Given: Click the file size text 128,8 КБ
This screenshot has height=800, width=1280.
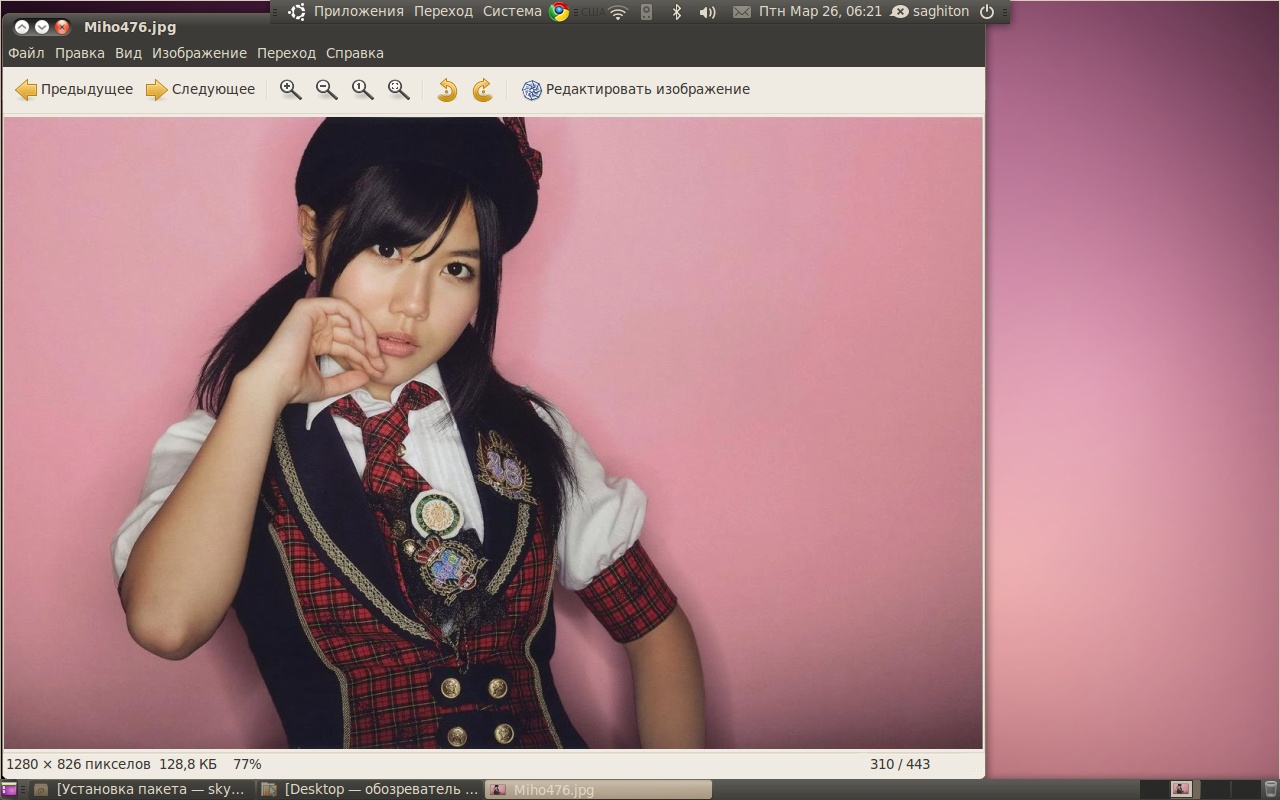Looking at the screenshot, I should pyautogui.click(x=188, y=764).
